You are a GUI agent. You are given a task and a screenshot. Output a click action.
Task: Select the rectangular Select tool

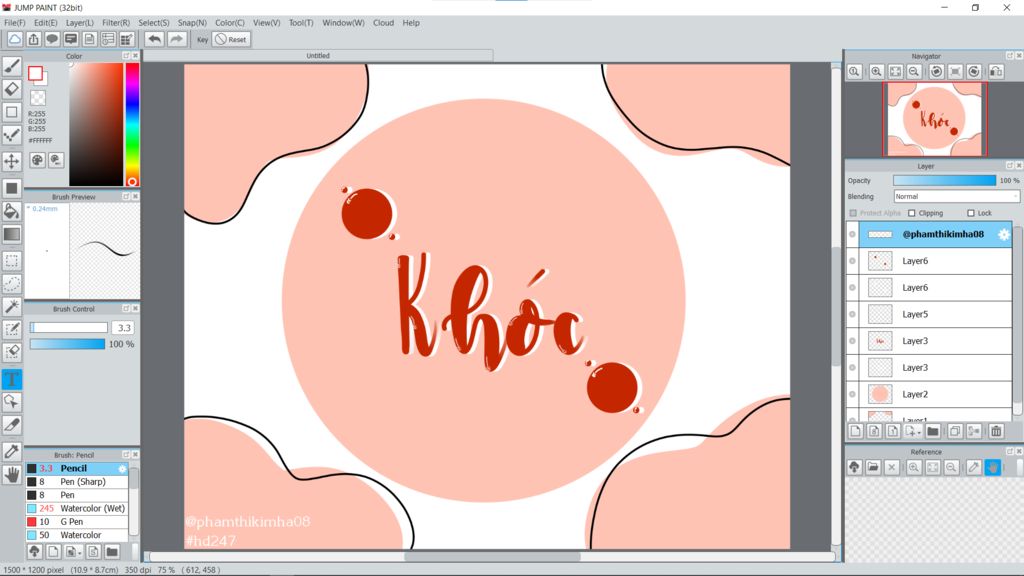(12, 261)
